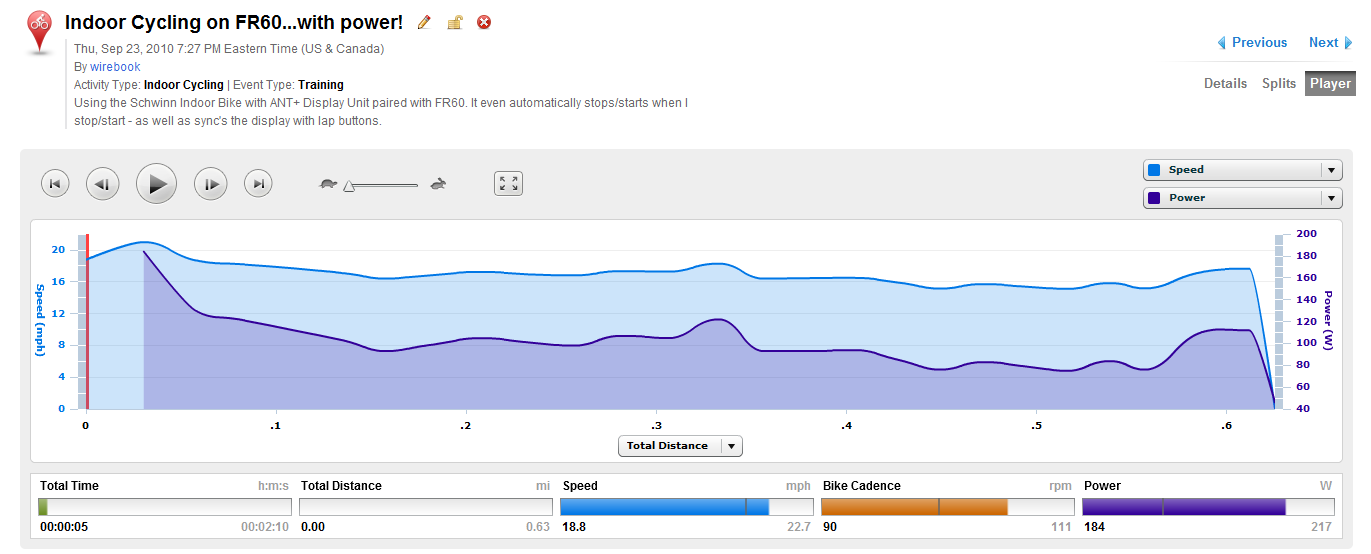Click the "Bike Cadence" label
Screen dimensions: 1371x554
point(862,486)
